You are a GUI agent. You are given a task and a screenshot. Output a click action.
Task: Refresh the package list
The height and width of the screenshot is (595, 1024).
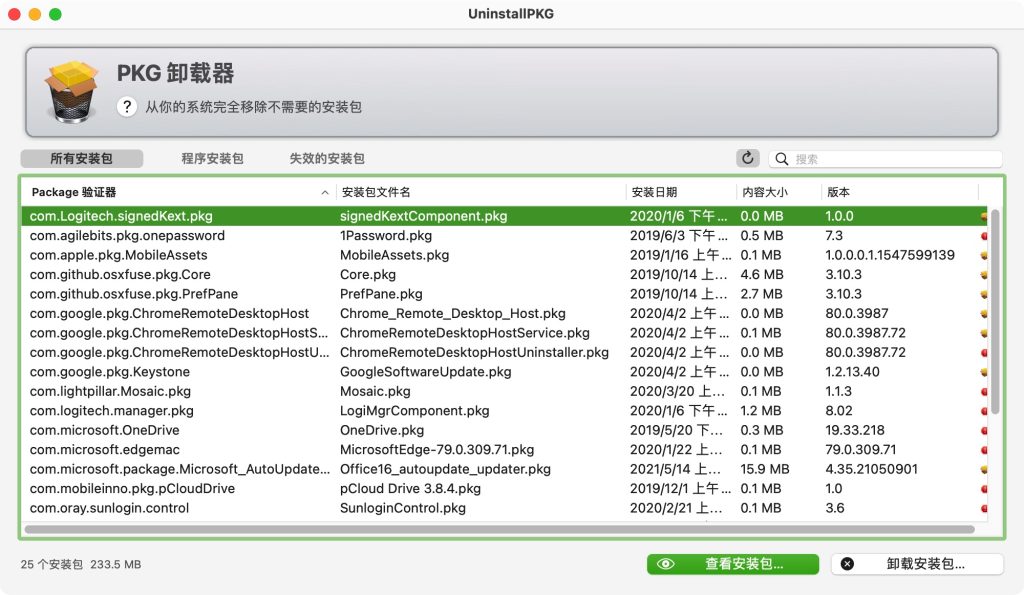point(748,158)
